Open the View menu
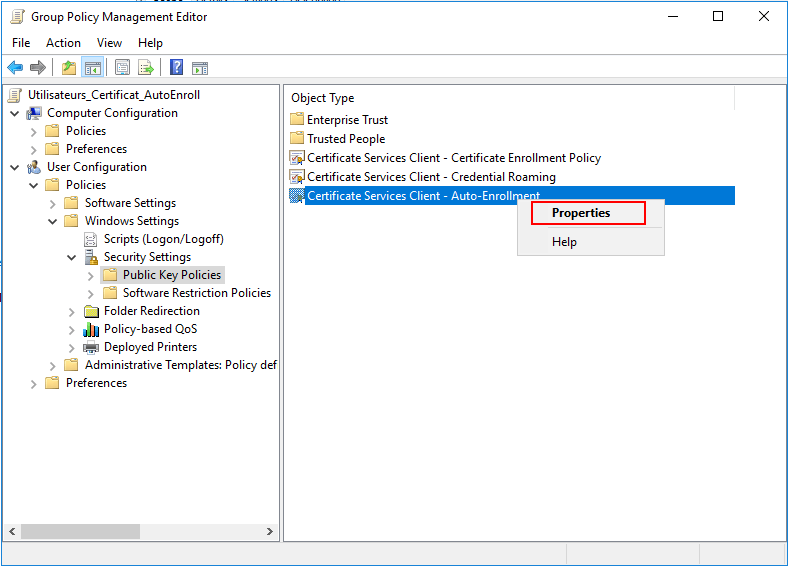The height and width of the screenshot is (566, 788). coord(109,43)
